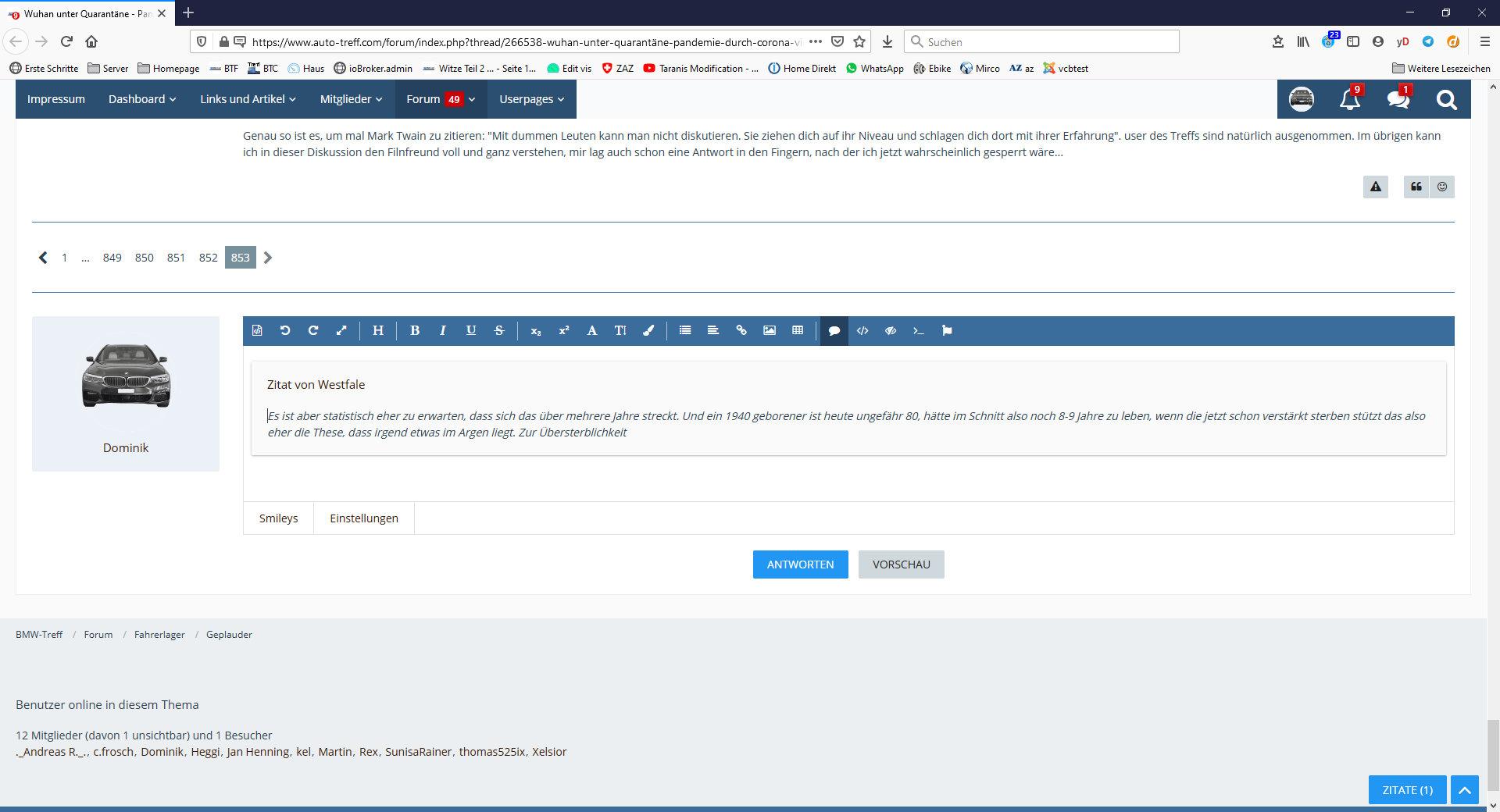Image resolution: width=1500 pixels, height=812 pixels.
Task: Focus the browser Suchen search box
Action: (x=1041, y=41)
